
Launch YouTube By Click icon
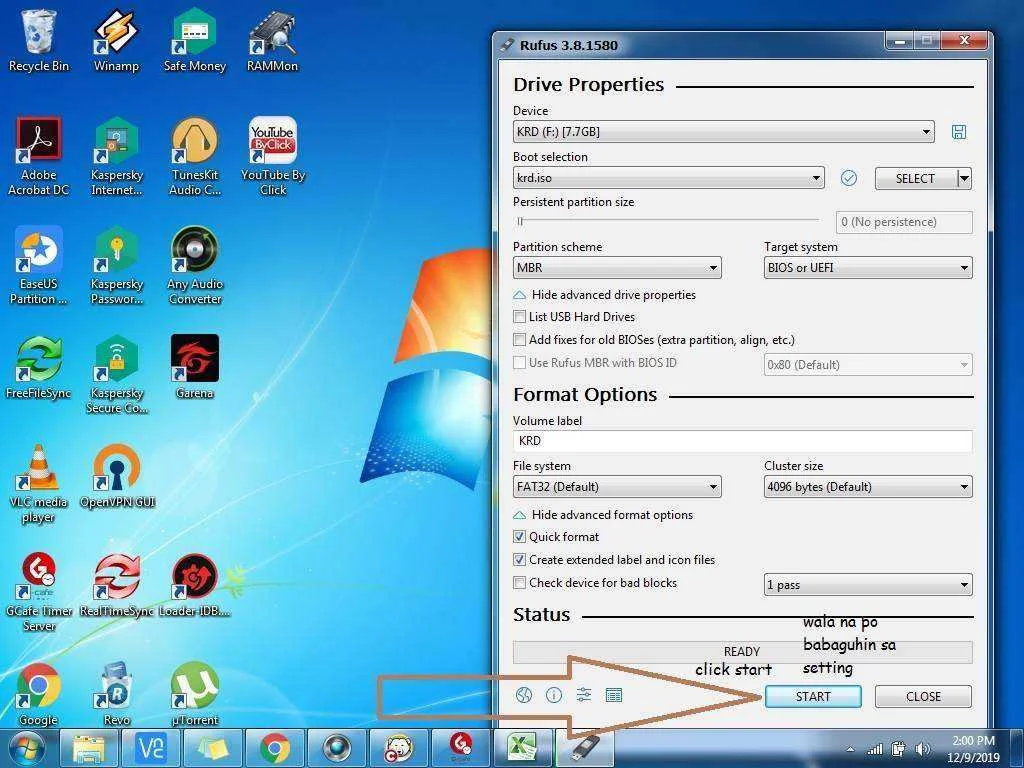tap(272, 157)
